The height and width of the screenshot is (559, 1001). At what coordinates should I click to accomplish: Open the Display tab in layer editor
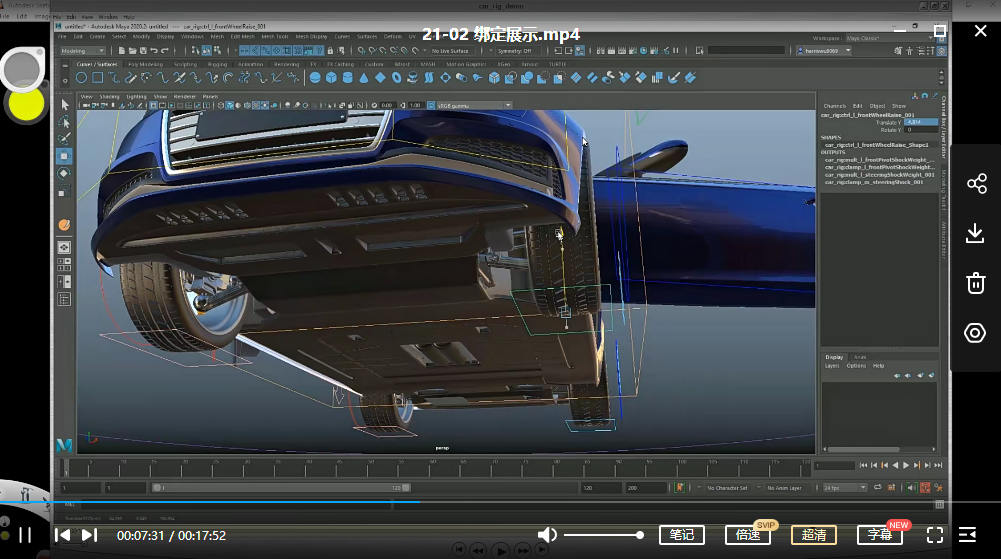click(833, 357)
